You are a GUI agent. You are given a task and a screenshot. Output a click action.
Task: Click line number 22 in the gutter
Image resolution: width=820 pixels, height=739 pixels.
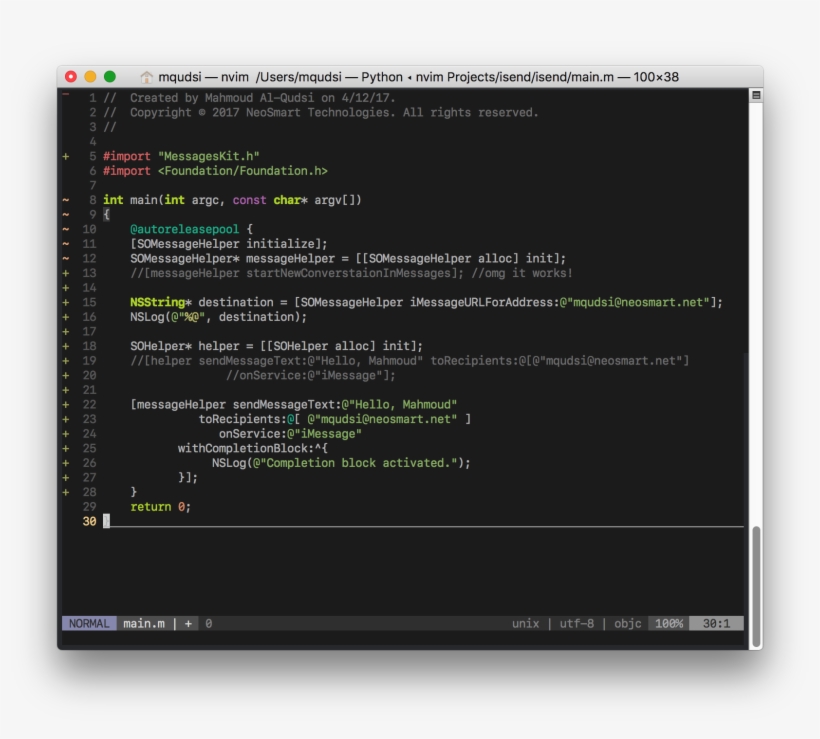click(x=89, y=404)
